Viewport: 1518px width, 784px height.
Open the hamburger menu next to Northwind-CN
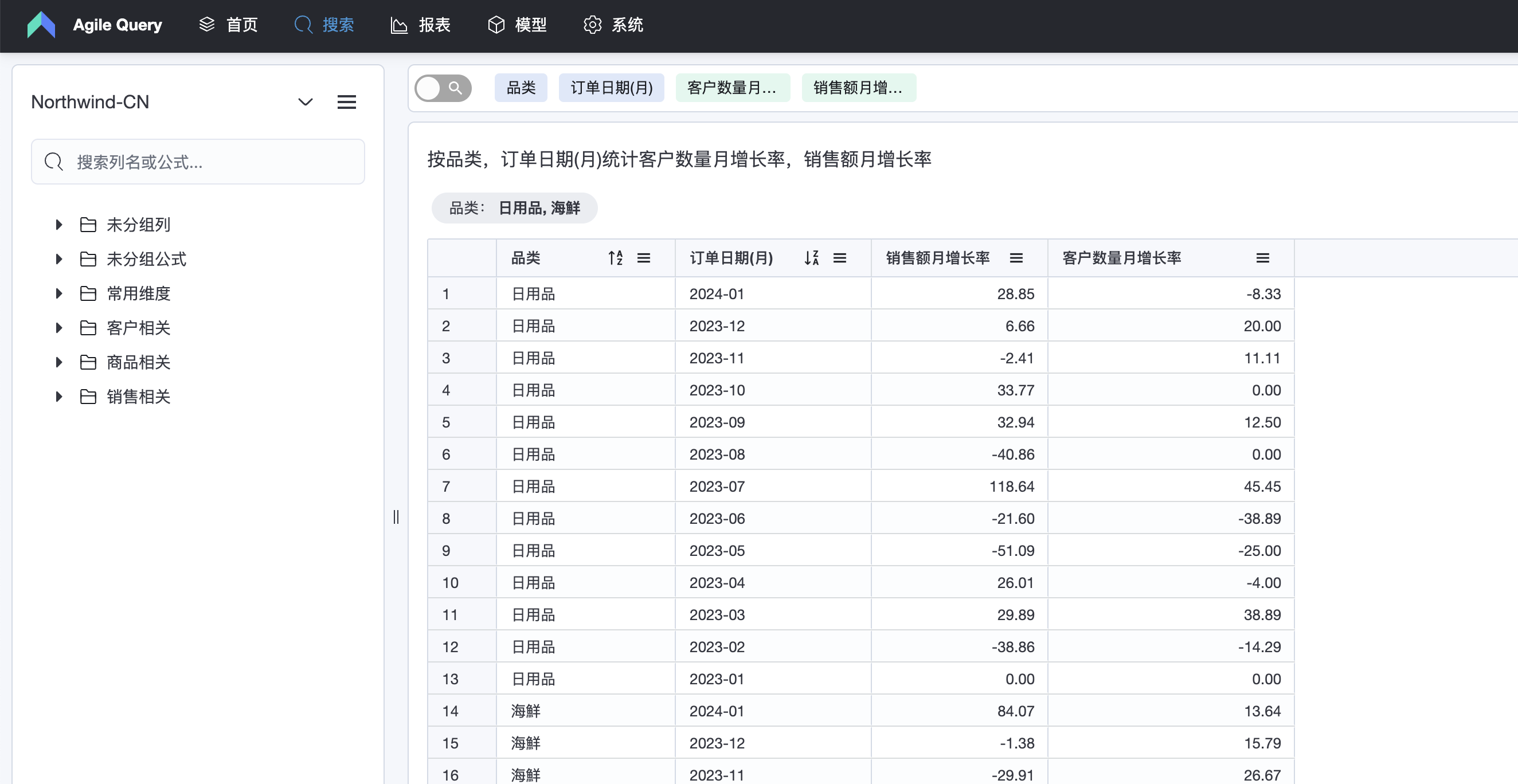coord(346,102)
